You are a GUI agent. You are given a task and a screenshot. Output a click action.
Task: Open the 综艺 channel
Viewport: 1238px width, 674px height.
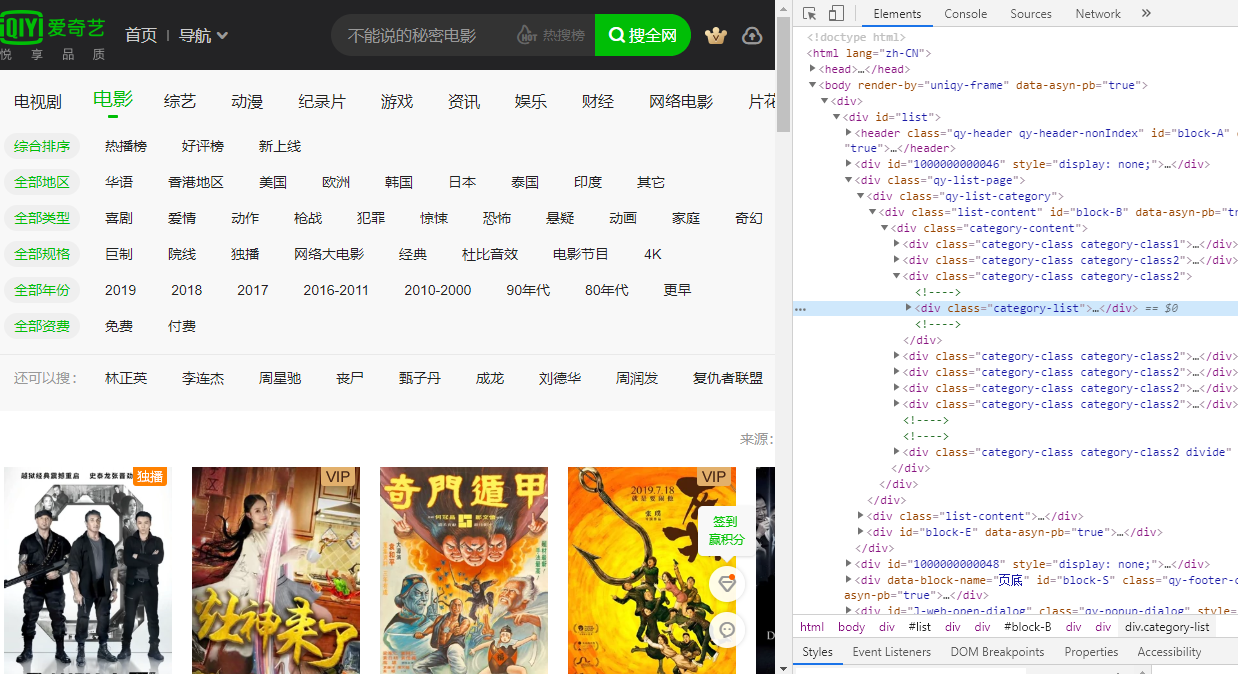coord(180,101)
